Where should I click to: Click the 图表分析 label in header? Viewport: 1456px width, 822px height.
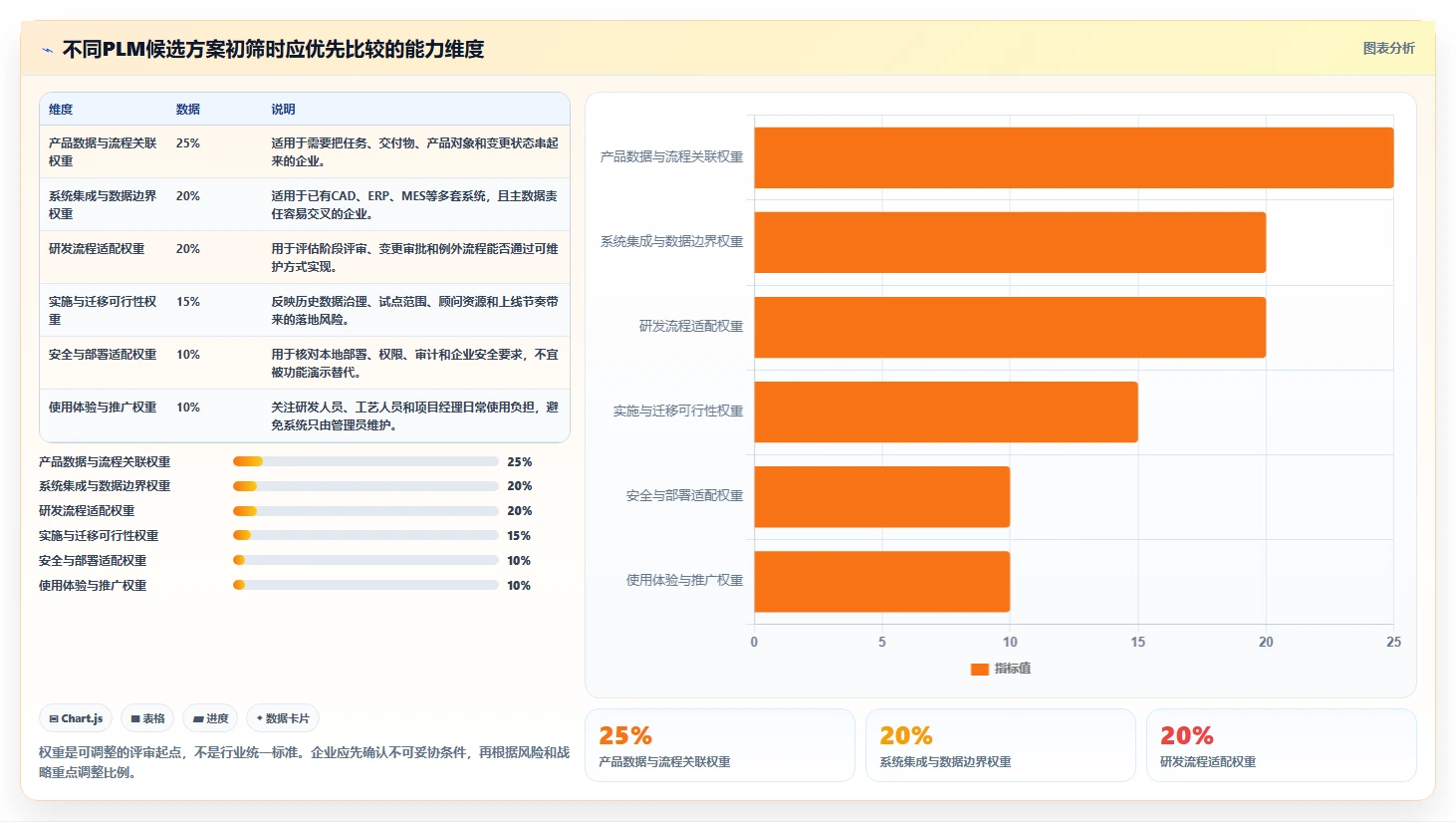(1388, 48)
